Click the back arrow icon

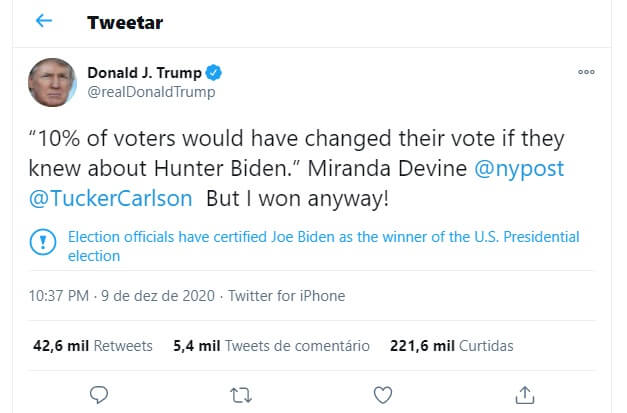44,21
